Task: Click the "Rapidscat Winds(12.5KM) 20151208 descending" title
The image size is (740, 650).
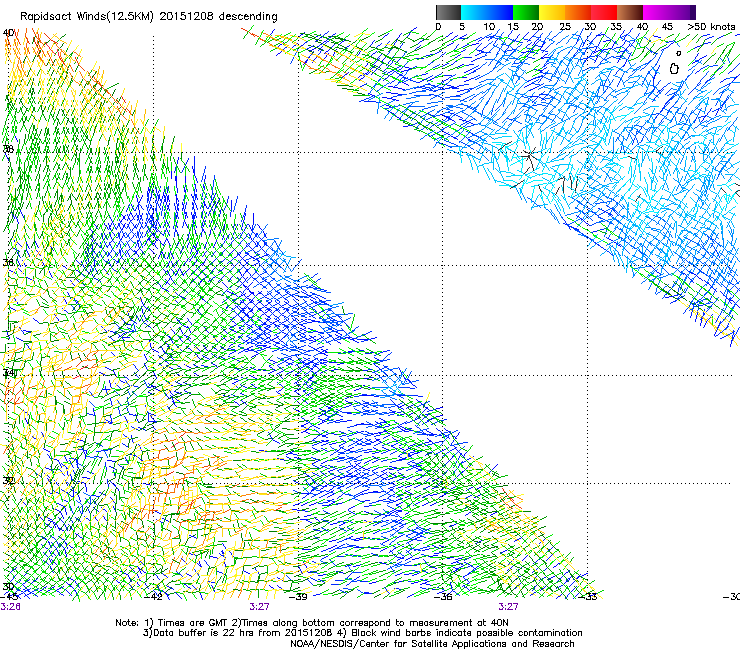Action: 149,17
